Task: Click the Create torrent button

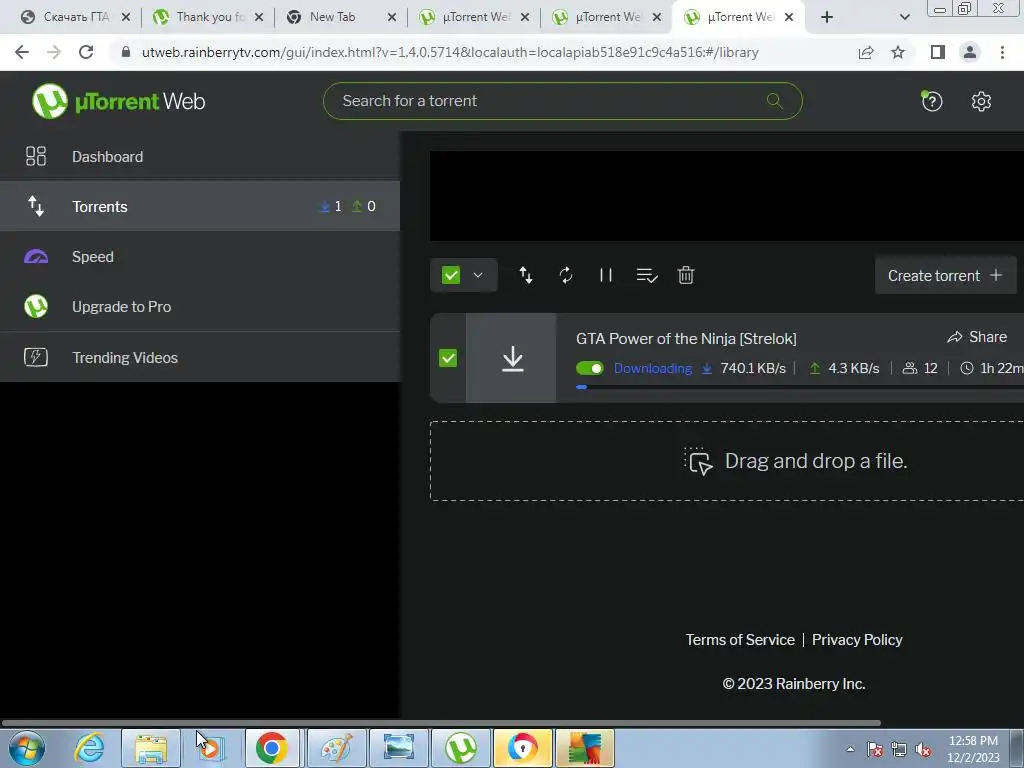Action: pyautogui.click(x=945, y=276)
